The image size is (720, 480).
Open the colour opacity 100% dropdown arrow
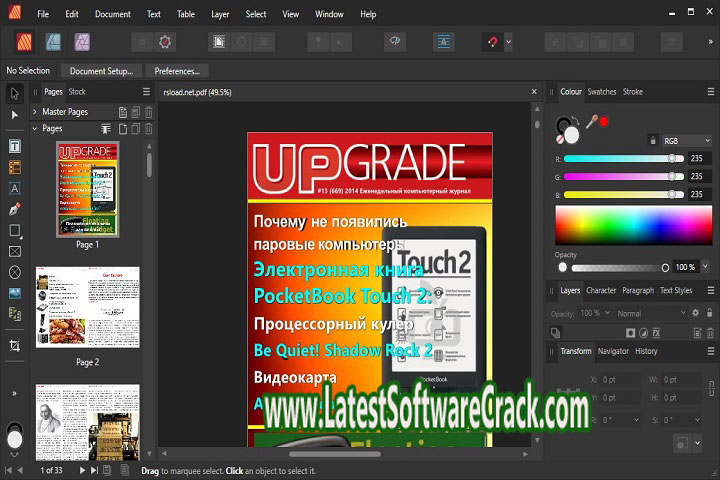pos(705,267)
